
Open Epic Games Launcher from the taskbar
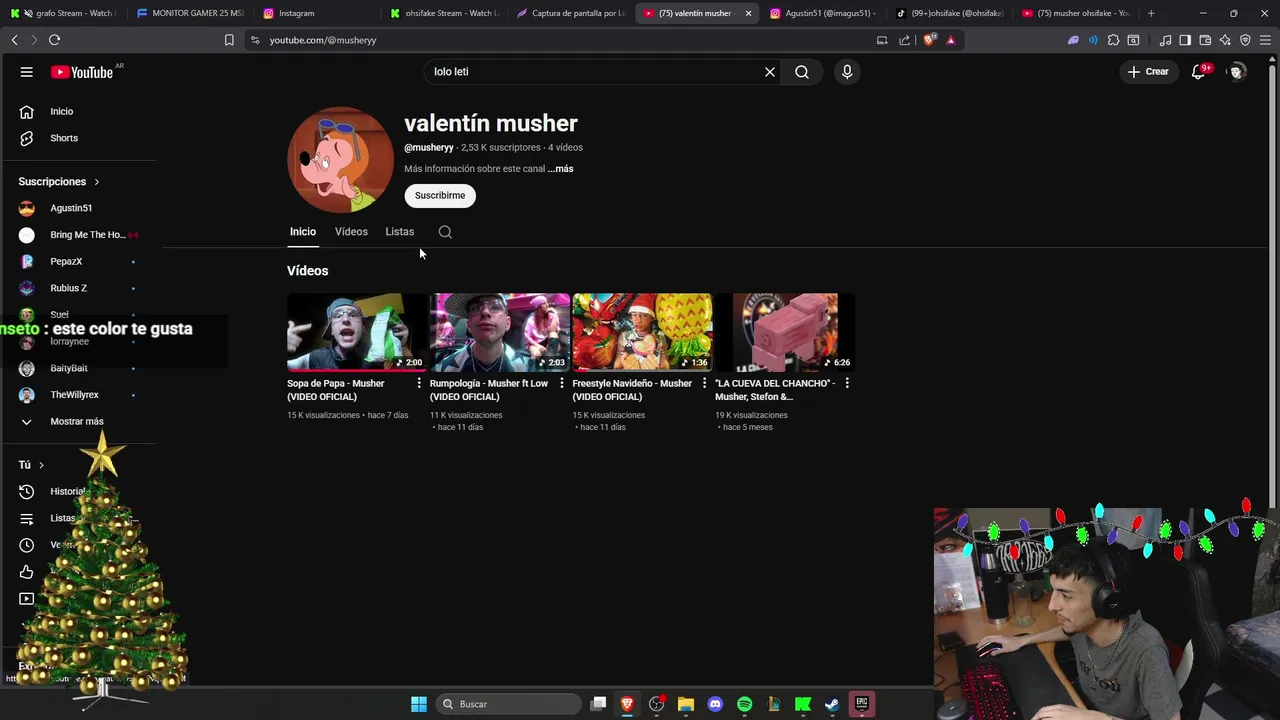click(x=861, y=704)
